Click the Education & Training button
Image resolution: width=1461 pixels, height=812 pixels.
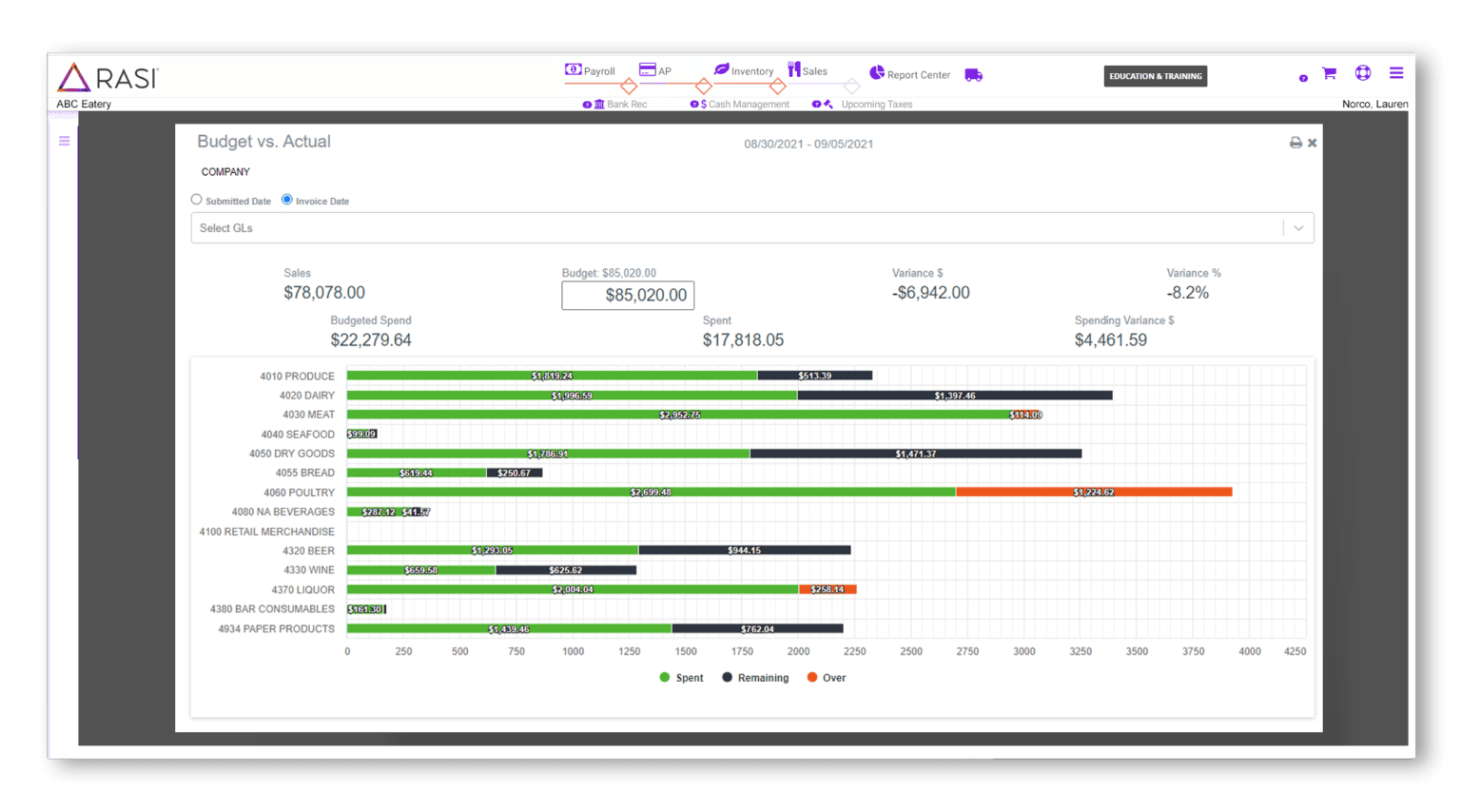coord(1155,76)
